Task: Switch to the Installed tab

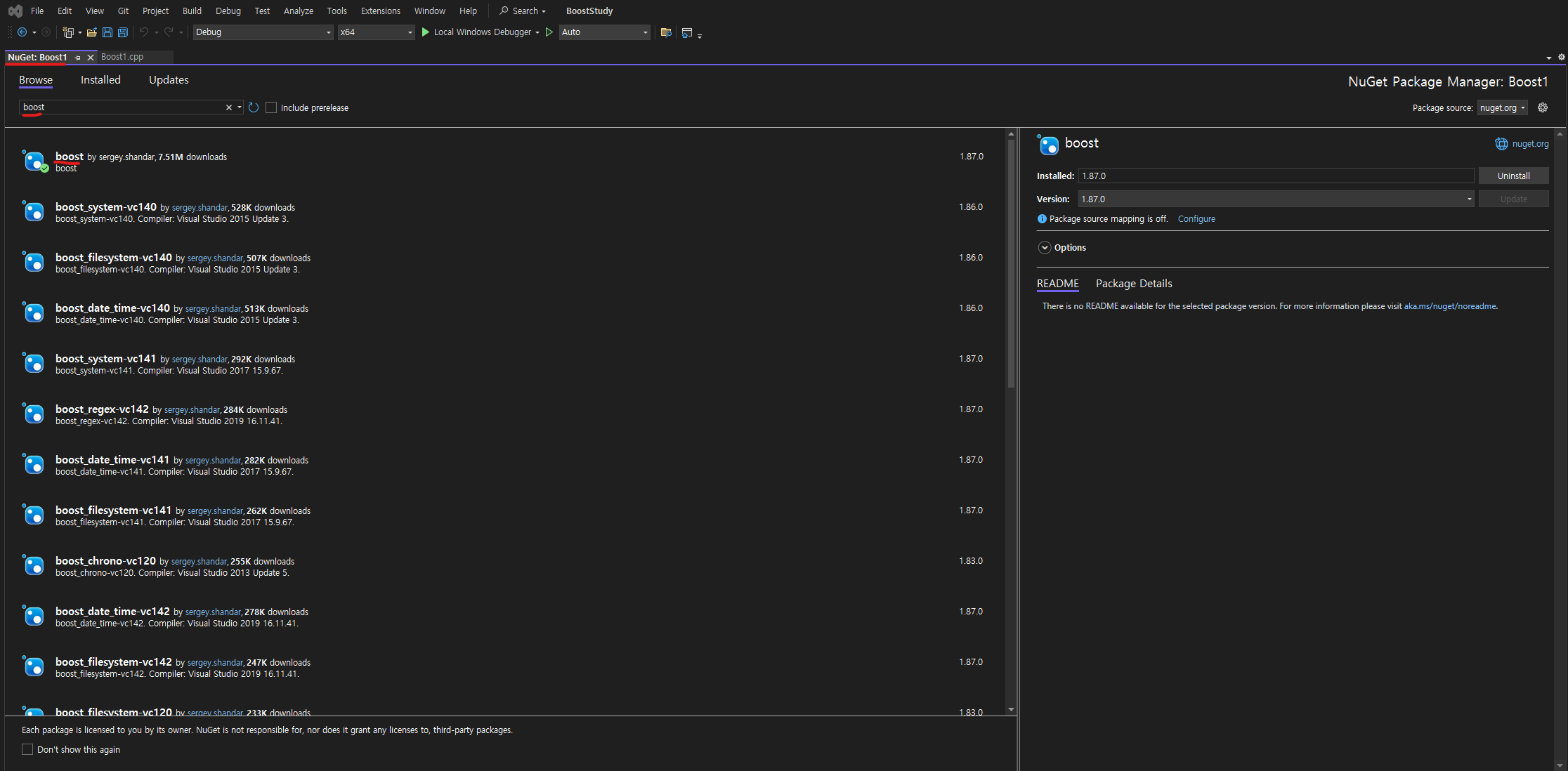Action: [x=100, y=80]
